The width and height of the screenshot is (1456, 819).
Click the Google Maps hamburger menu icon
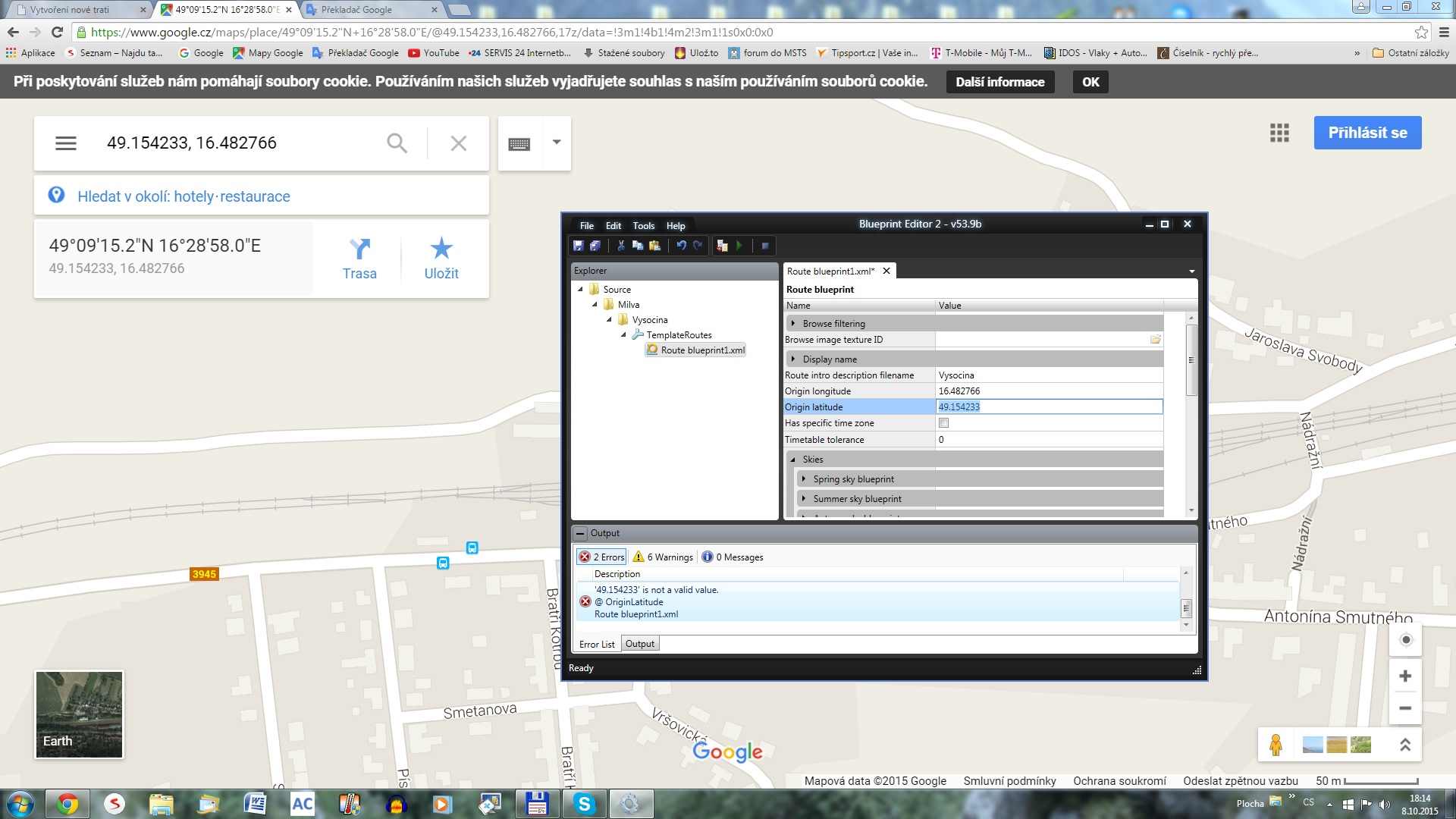66,143
